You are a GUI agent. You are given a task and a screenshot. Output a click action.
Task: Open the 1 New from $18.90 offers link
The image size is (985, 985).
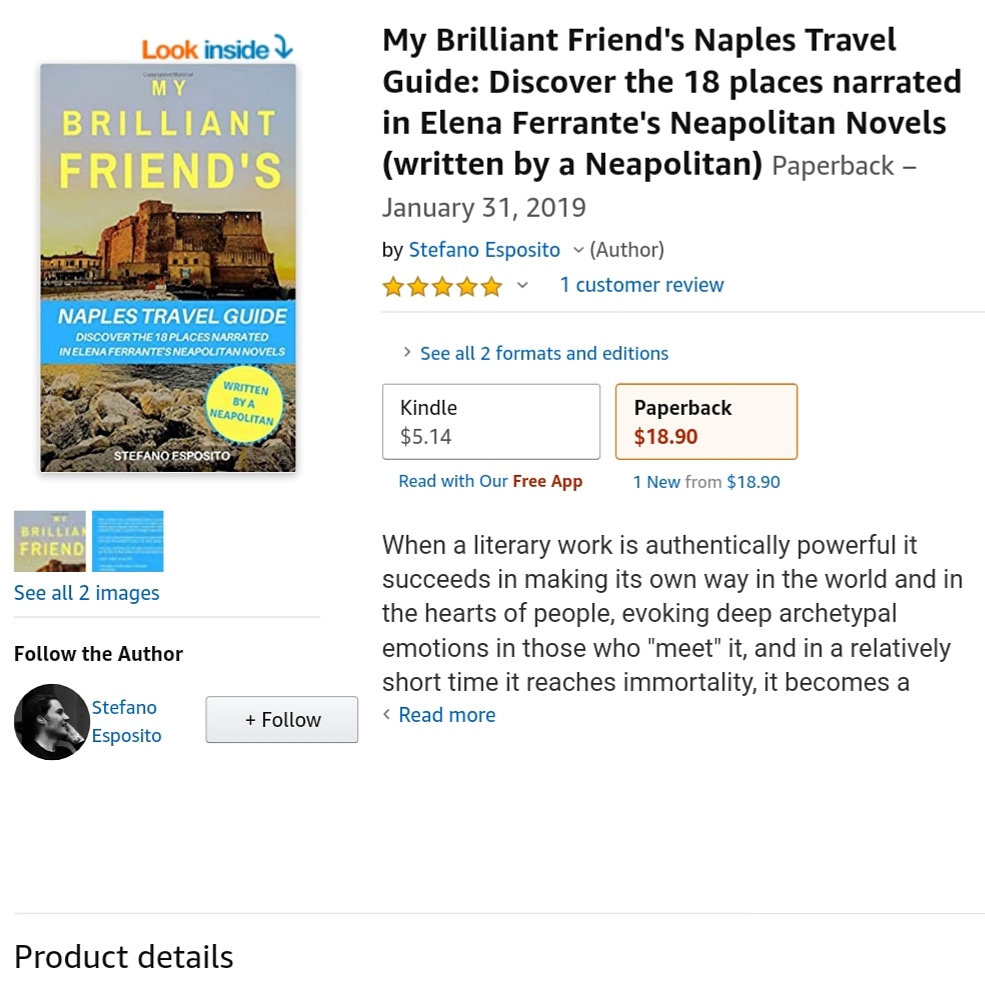[x=706, y=482]
